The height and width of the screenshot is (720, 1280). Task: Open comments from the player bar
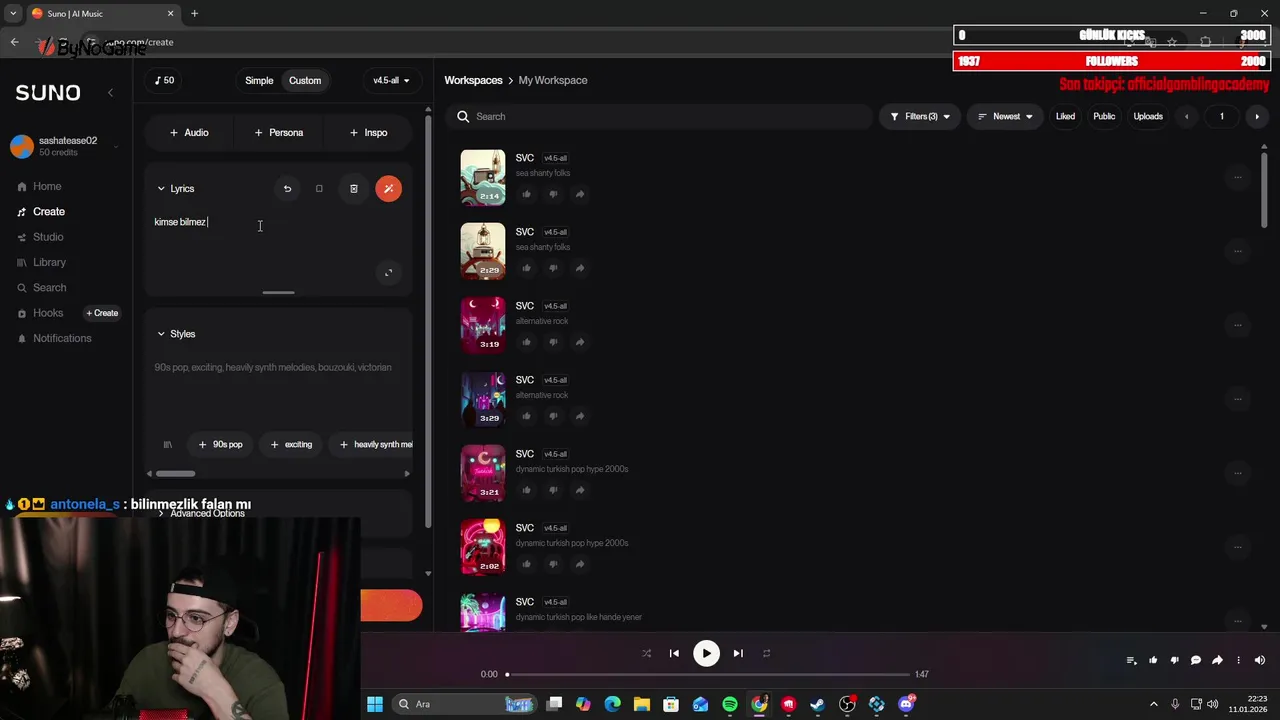coord(1195,660)
